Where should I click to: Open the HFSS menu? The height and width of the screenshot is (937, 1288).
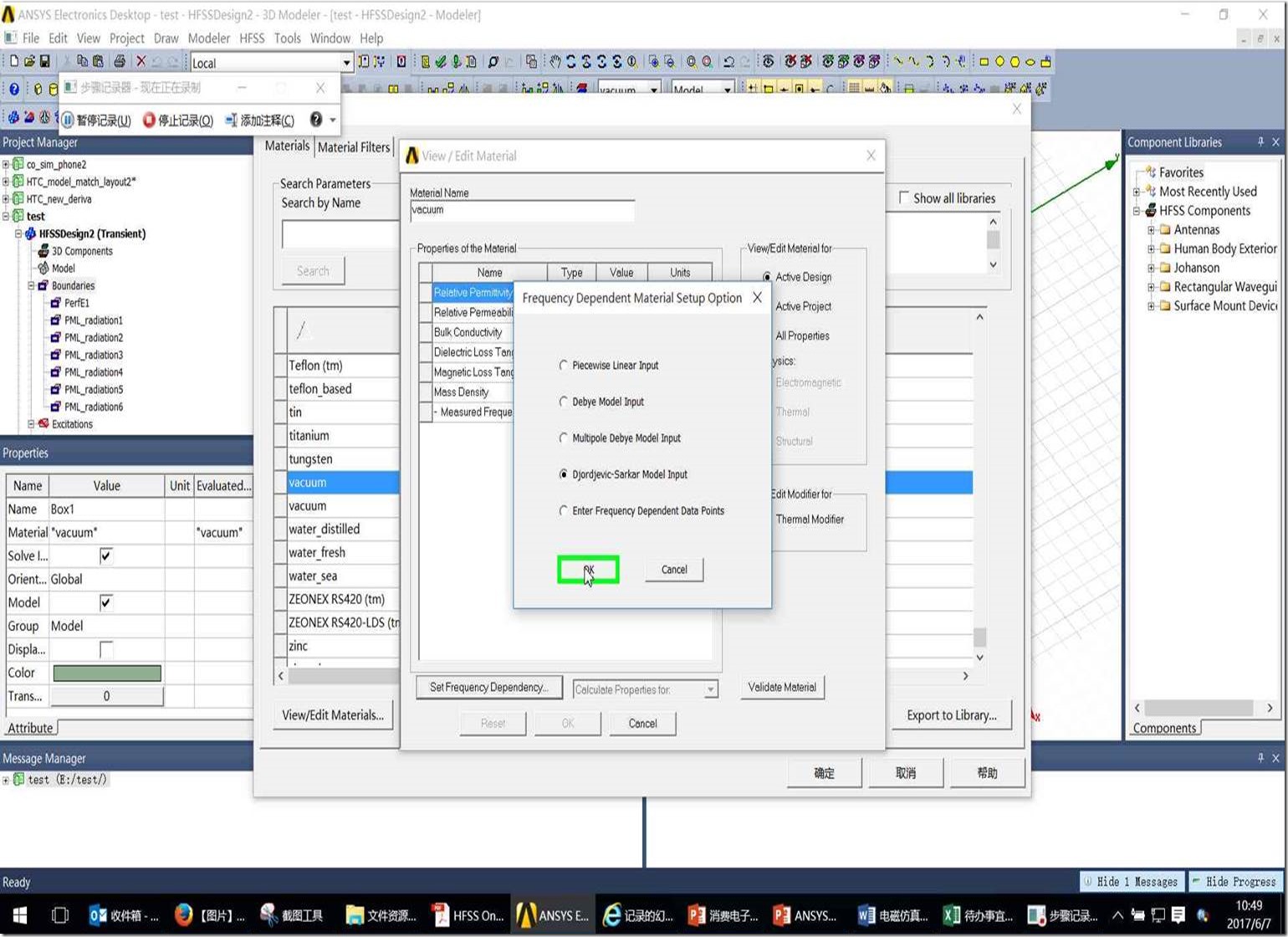click(252, 38)
